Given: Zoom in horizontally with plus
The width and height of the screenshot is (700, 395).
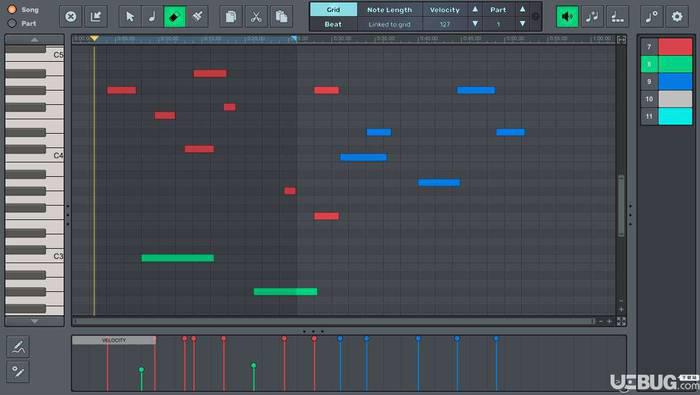Looking at the screenshot, I should 609,321.
